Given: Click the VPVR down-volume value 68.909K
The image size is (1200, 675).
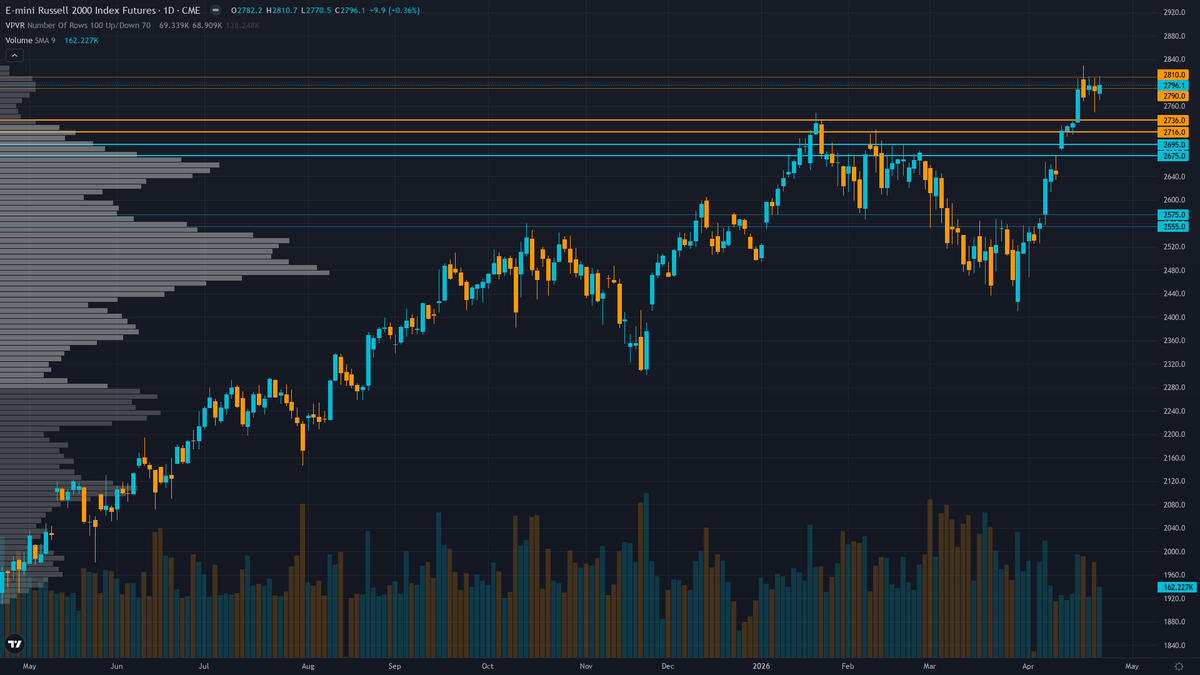Looking at the screenshot, I should click(207, 25).
